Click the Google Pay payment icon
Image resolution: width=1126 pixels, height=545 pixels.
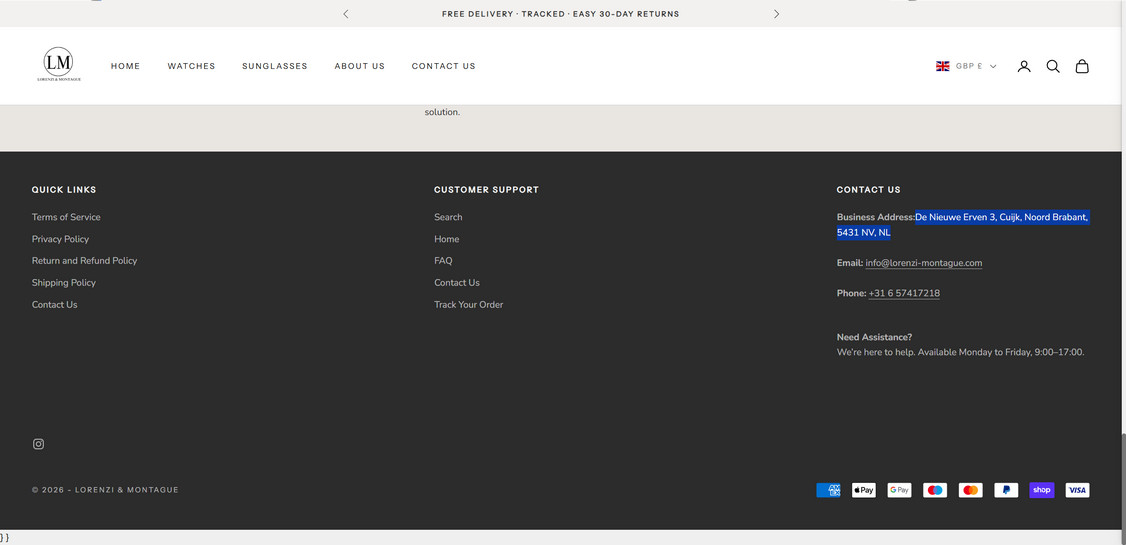click(899, 490)
